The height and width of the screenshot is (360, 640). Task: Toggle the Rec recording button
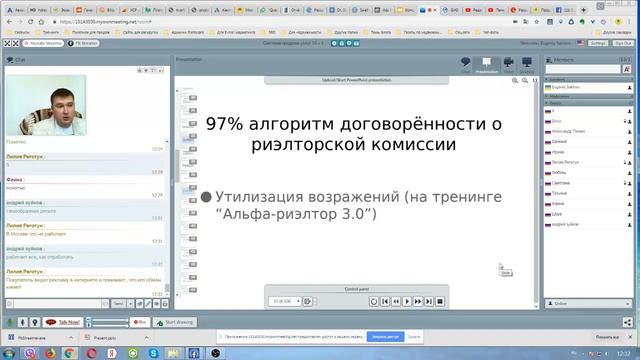coord(140,322)
